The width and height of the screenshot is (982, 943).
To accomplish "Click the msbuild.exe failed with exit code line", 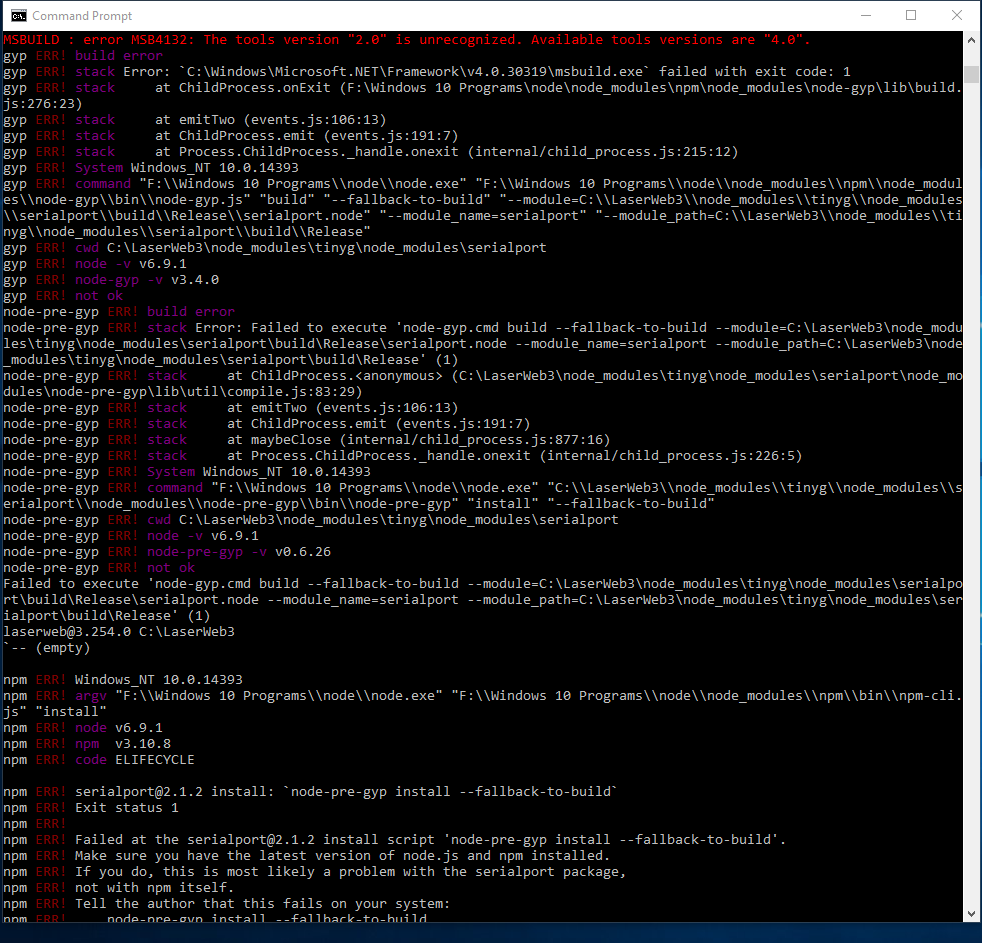I will pos(427,72).
